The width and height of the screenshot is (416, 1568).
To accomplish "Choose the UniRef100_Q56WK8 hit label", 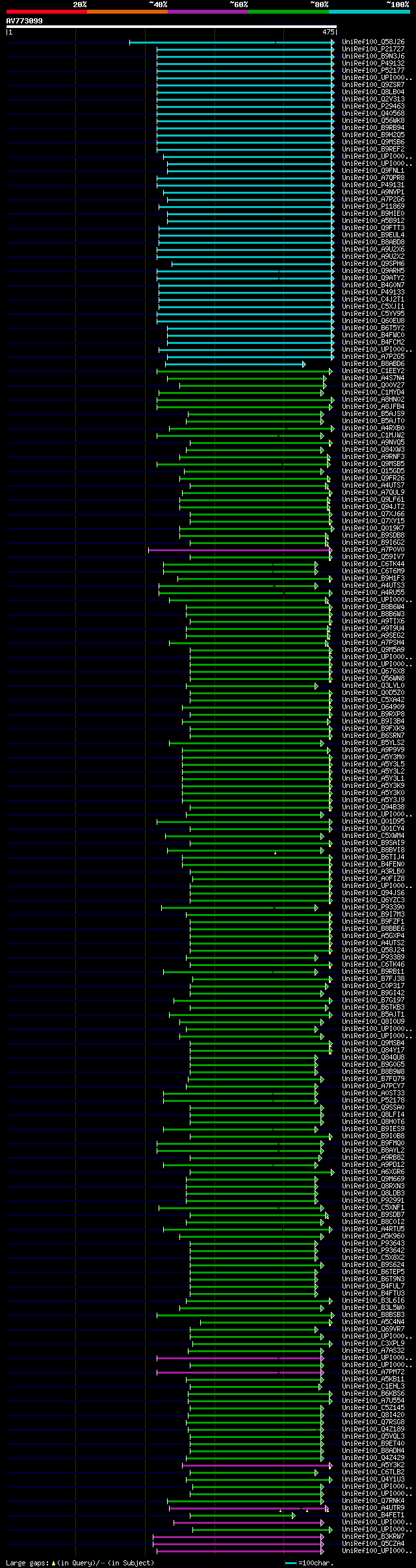I will (373, 121).
